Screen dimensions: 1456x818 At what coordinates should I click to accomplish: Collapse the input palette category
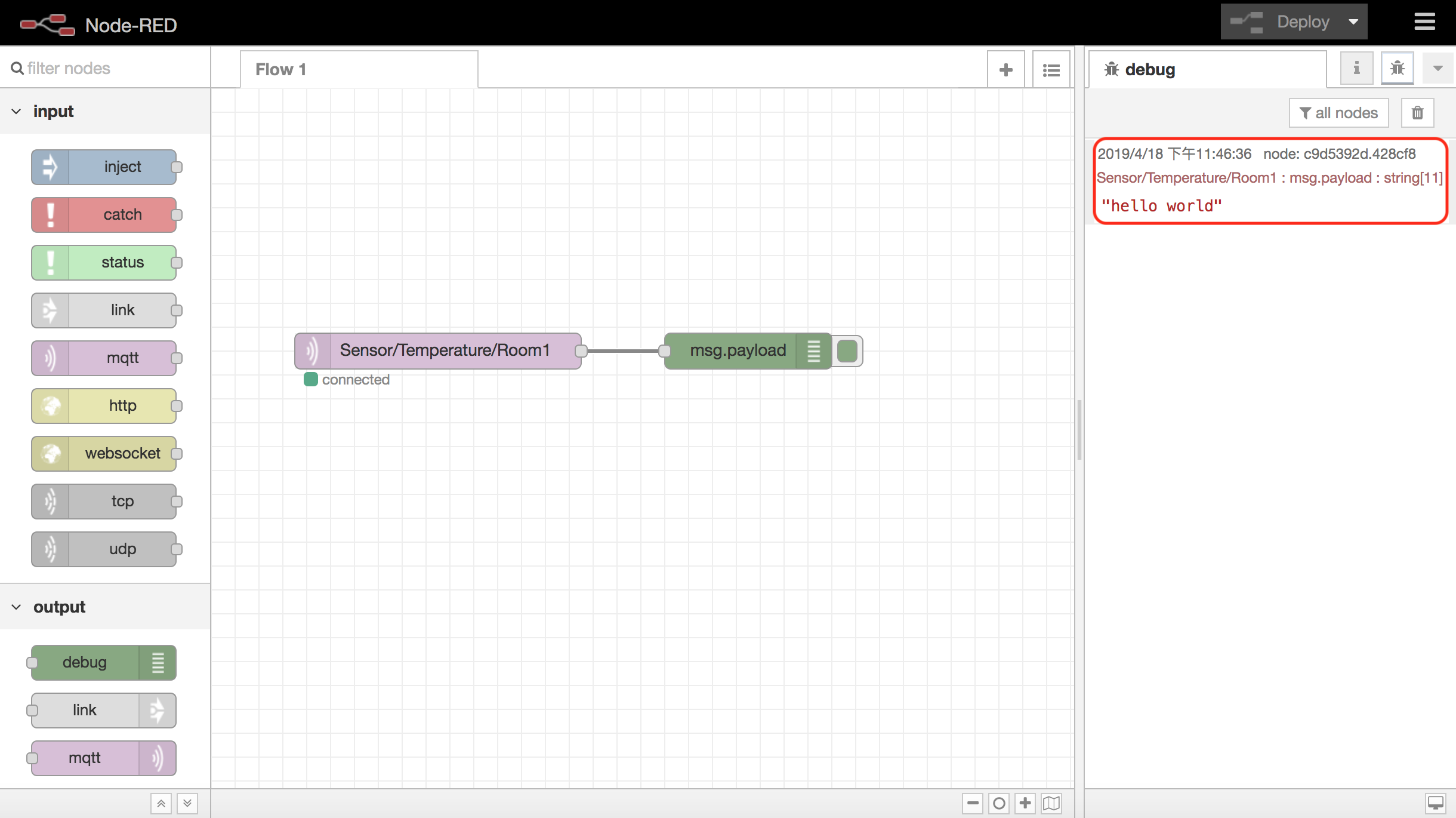105,112
